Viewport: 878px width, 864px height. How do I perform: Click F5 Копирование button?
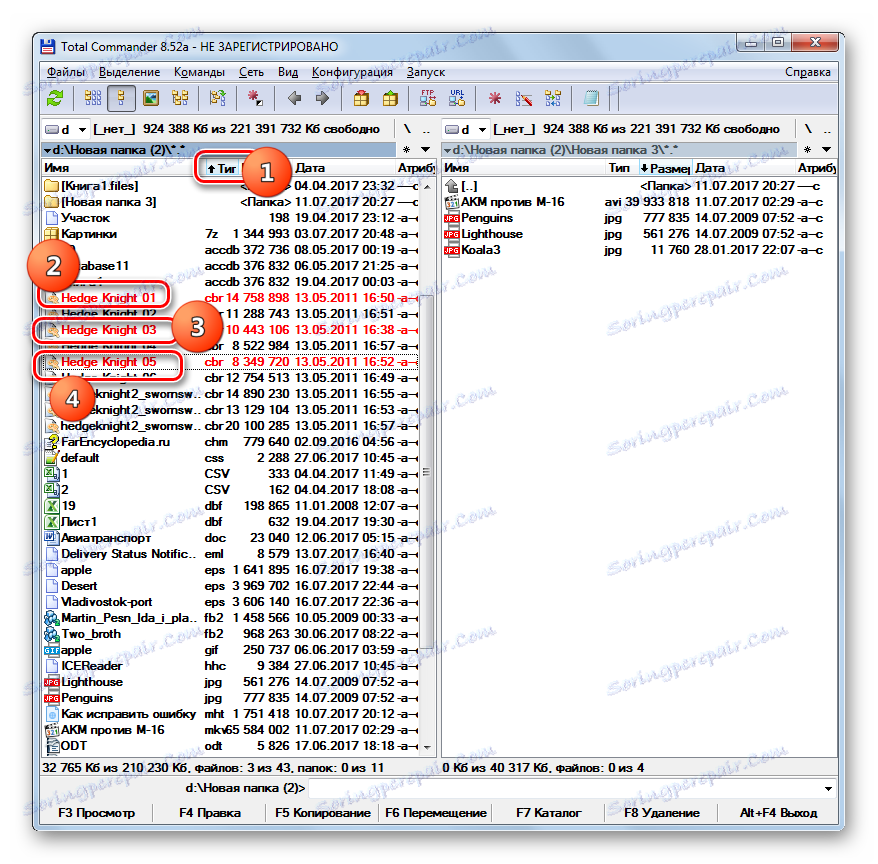(323, 812)
